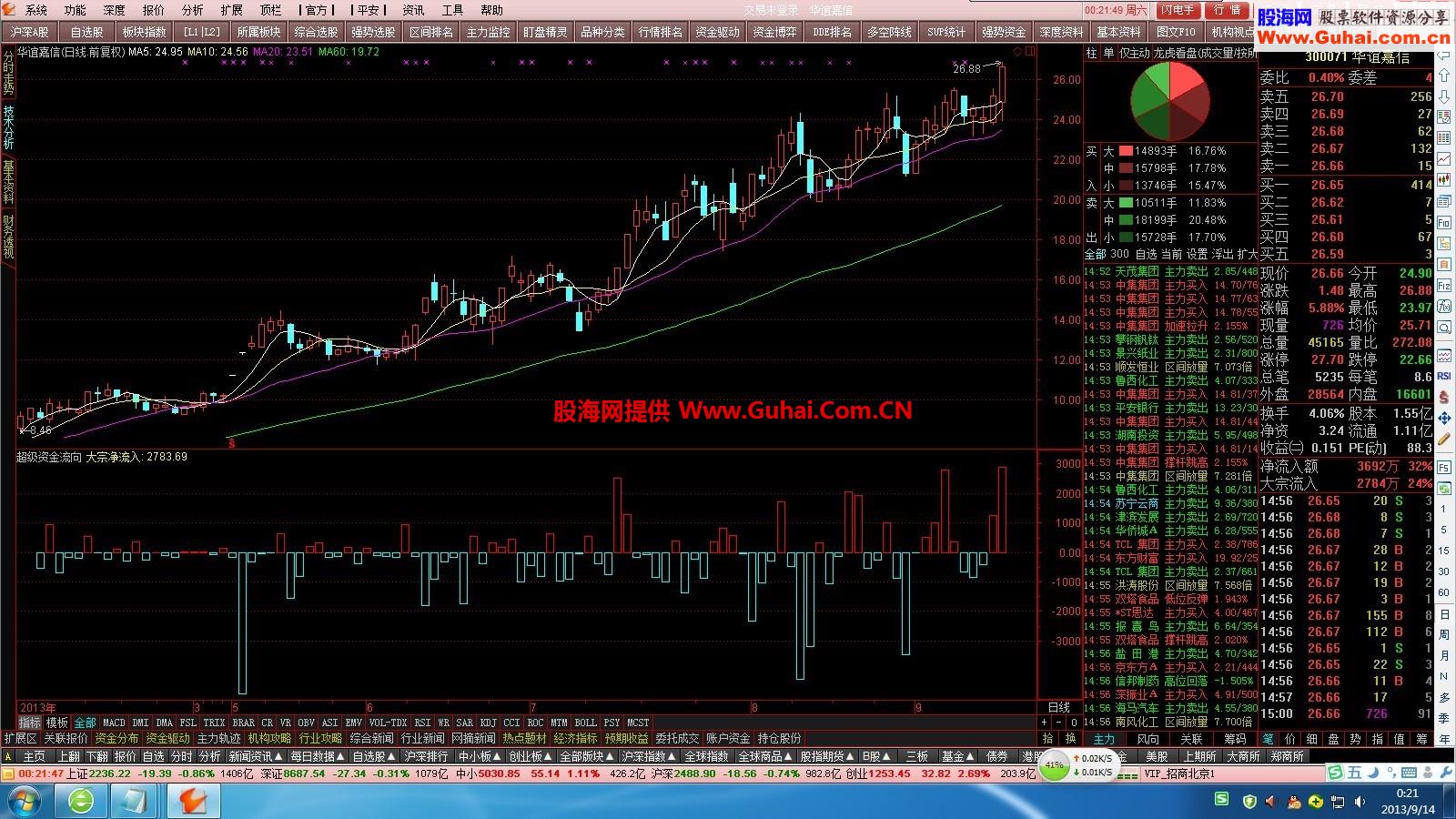
Task: Open the green 360 browser taskbar icon
Action: (x=82, y=802)
